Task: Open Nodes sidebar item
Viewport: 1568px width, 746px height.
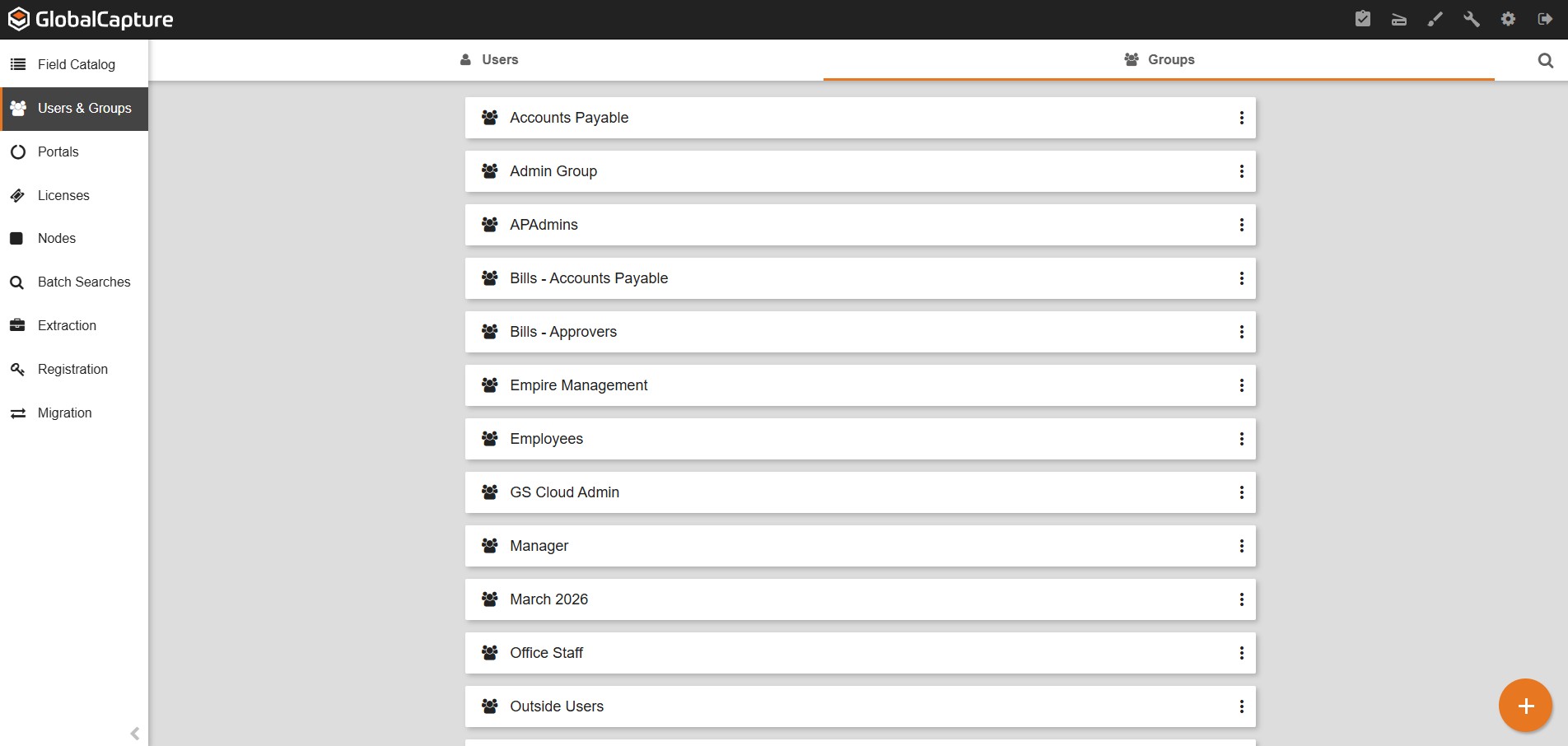Action: (x=74, y=238)
